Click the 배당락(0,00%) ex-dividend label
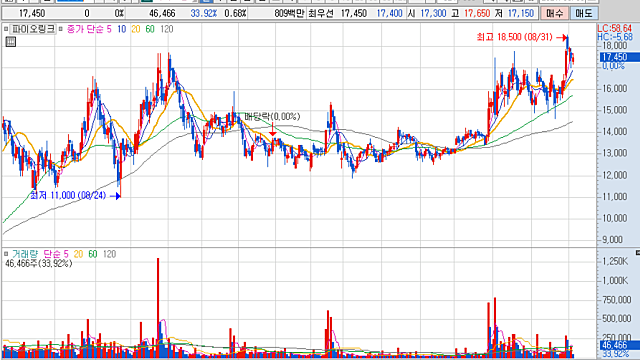The width and height of the screenshot is (640, 360). point(272,117)
